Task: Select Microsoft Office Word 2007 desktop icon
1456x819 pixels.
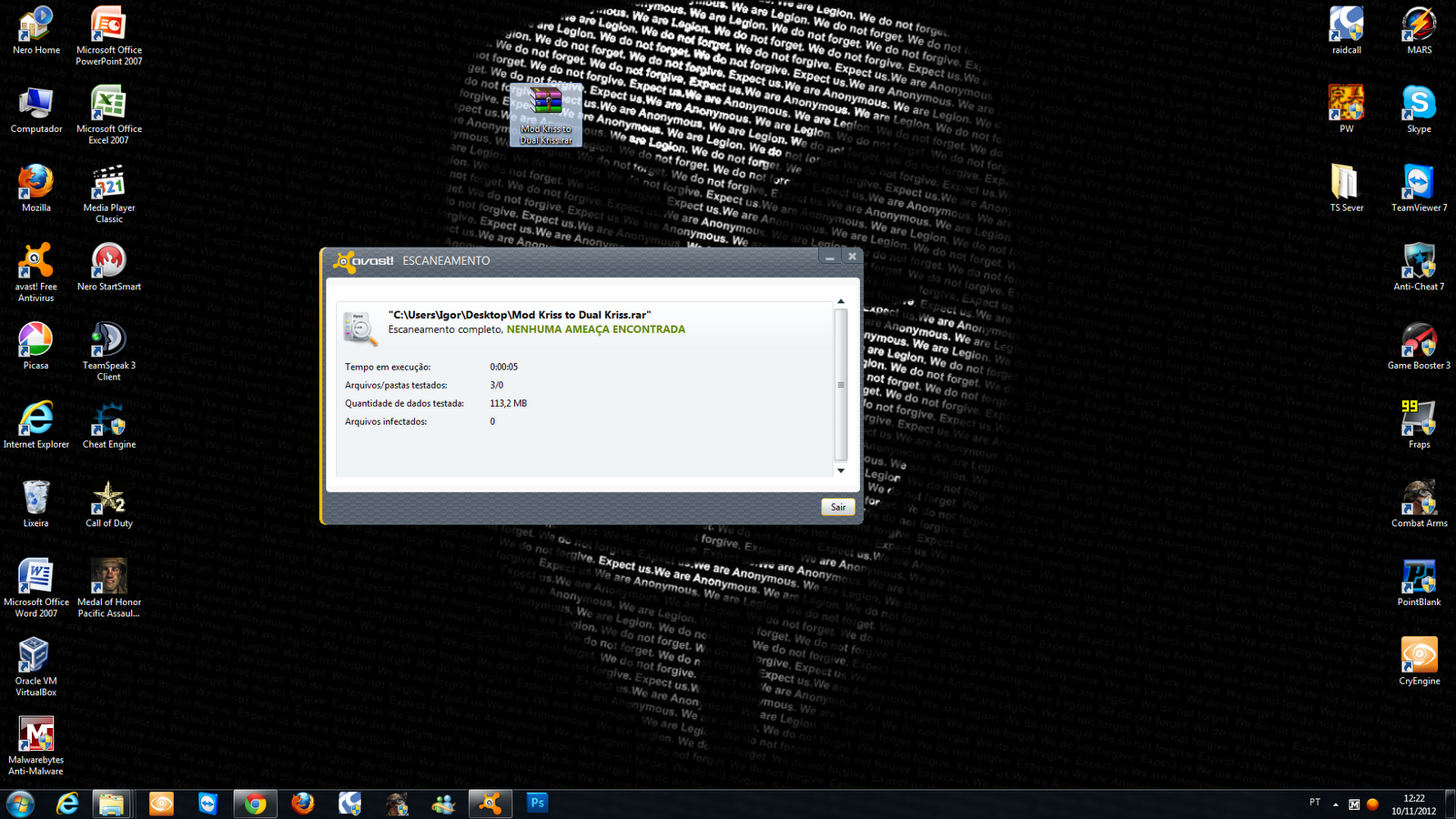Action: click(x=36, y=588)
